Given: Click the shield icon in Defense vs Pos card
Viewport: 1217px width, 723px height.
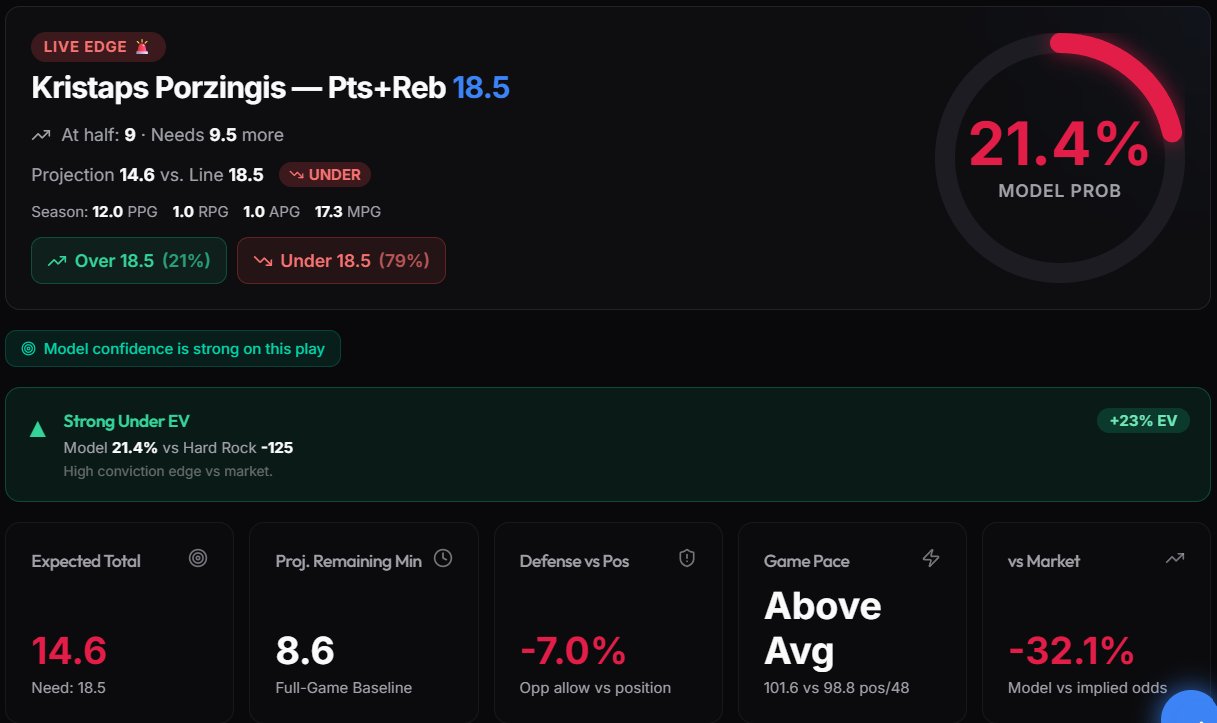Looking at the screenshot, I should click(687, 559).
